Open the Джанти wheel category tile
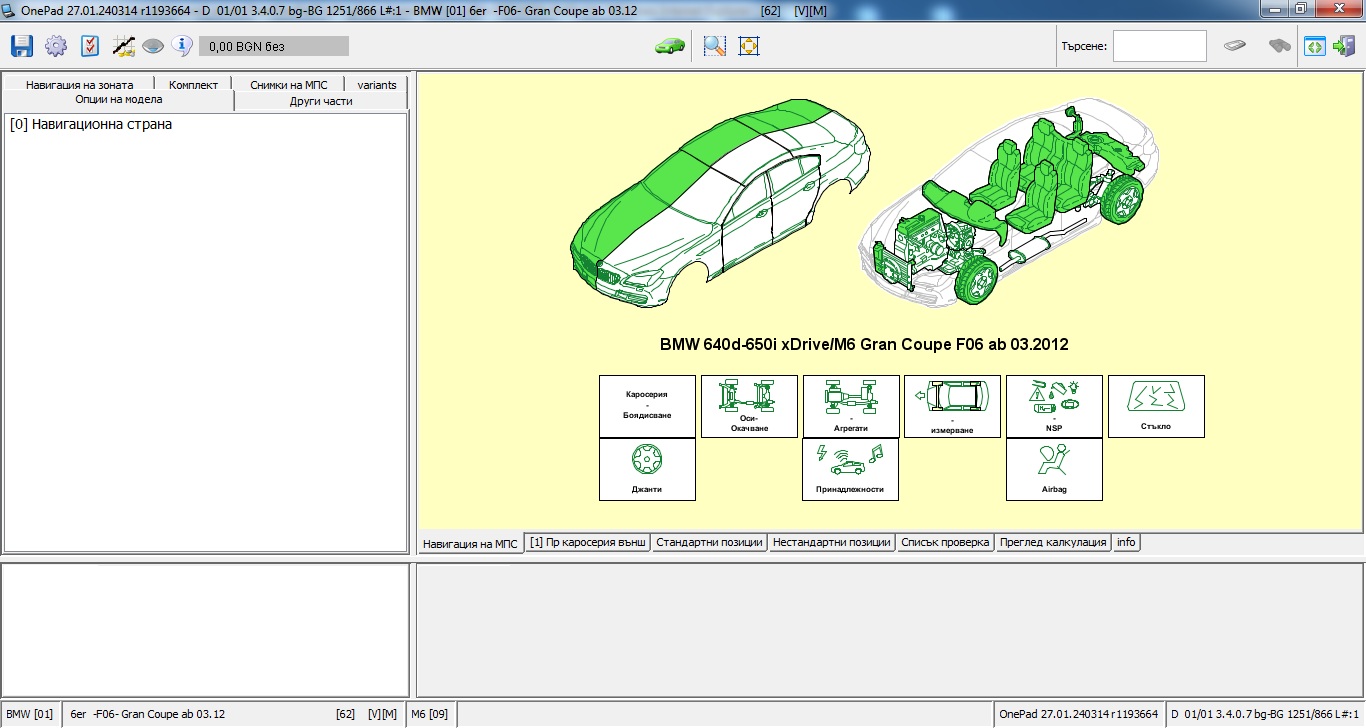Viewport: 1366px width, 728px height. click(x=647, y=469)
